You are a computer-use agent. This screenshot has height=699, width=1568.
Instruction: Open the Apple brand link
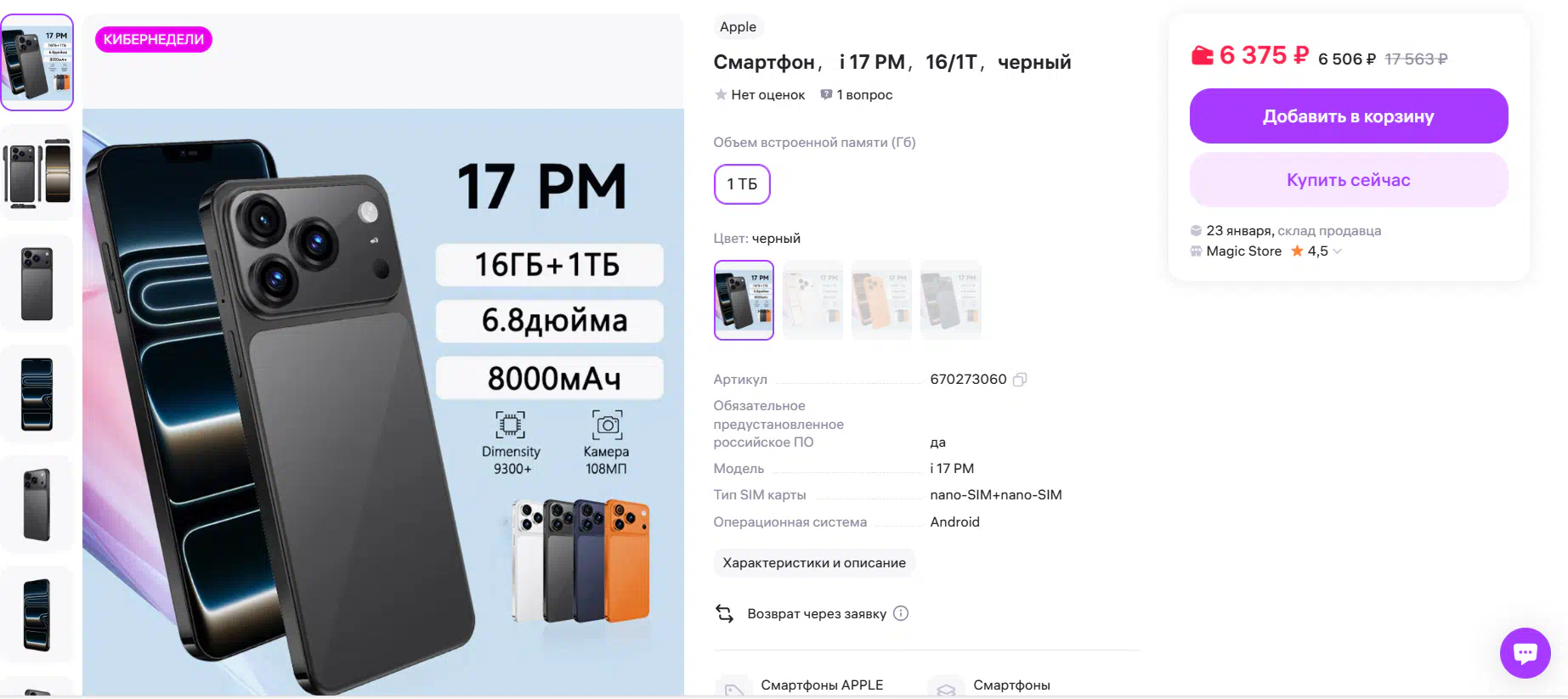[x=738, y=27]
